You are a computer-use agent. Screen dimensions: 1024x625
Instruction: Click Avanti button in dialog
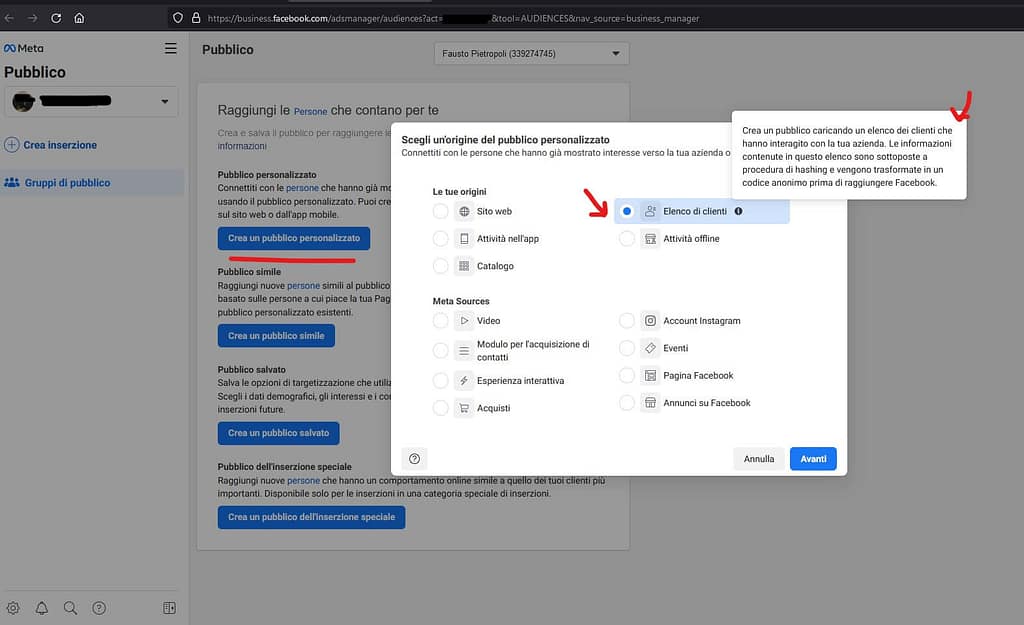813,458
